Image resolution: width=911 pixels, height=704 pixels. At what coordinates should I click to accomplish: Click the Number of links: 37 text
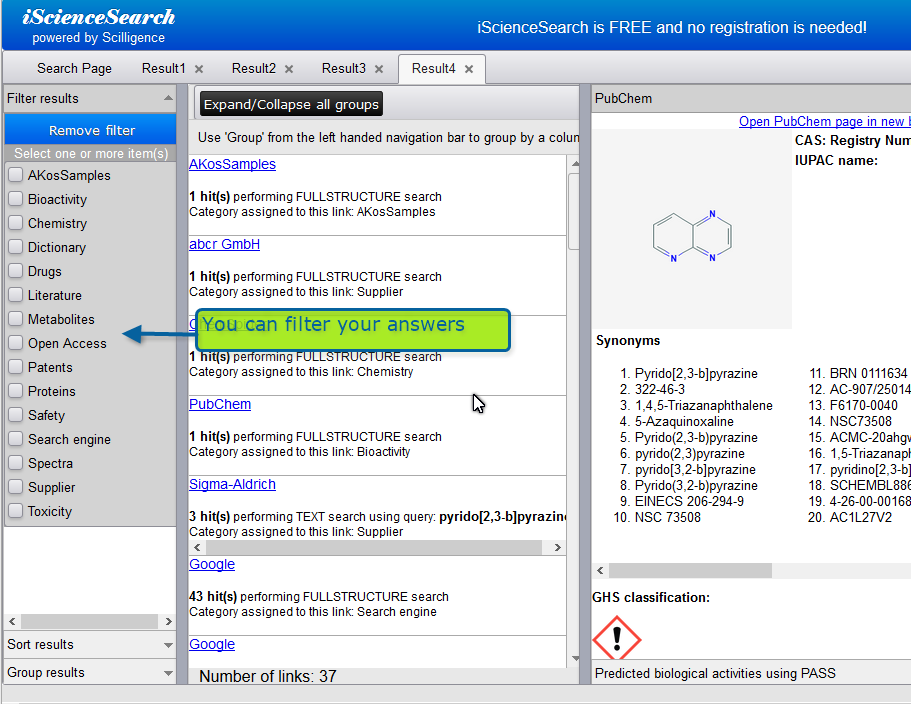(268, 676)
